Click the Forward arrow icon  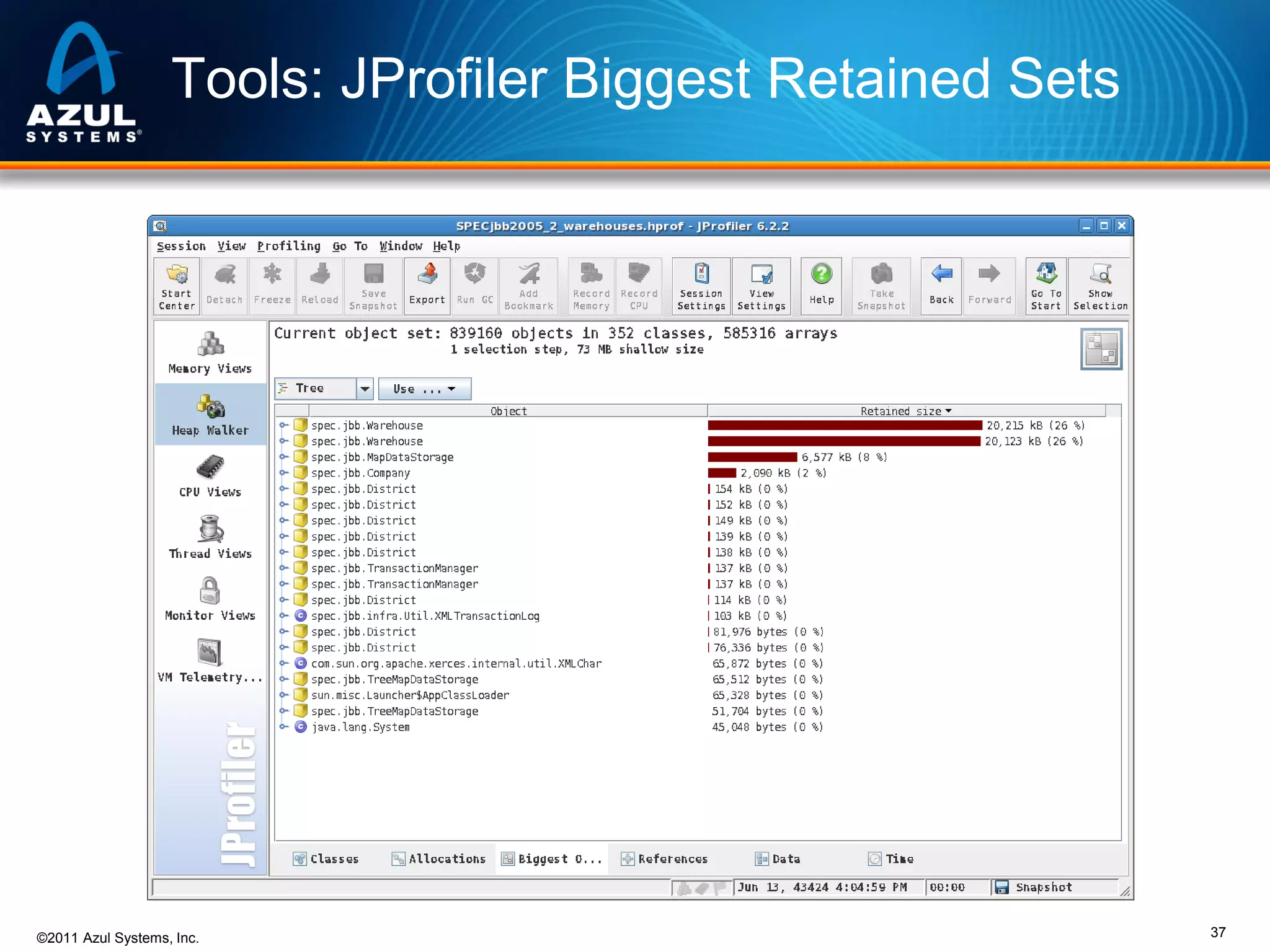point(990,287)
